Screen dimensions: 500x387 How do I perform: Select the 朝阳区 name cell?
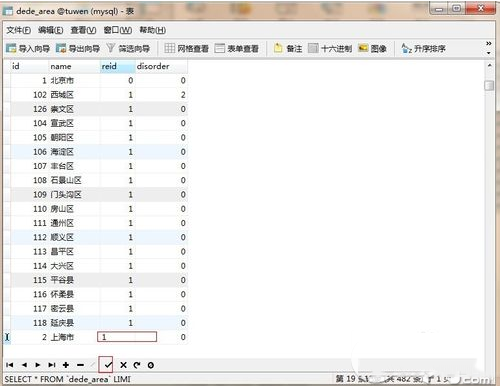click(75, 137)
